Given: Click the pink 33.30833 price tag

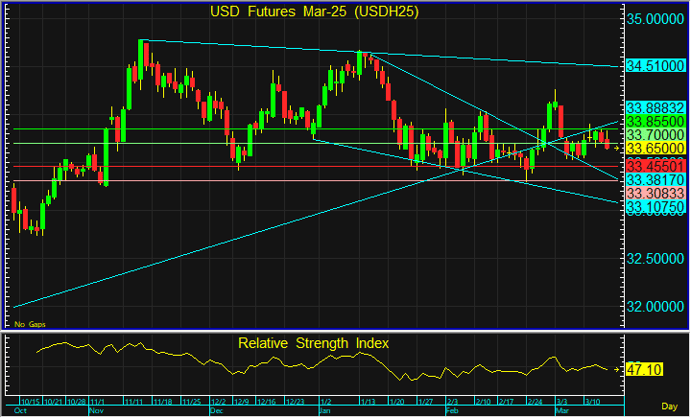Looking at the screenshot, I should pos(655,192).
